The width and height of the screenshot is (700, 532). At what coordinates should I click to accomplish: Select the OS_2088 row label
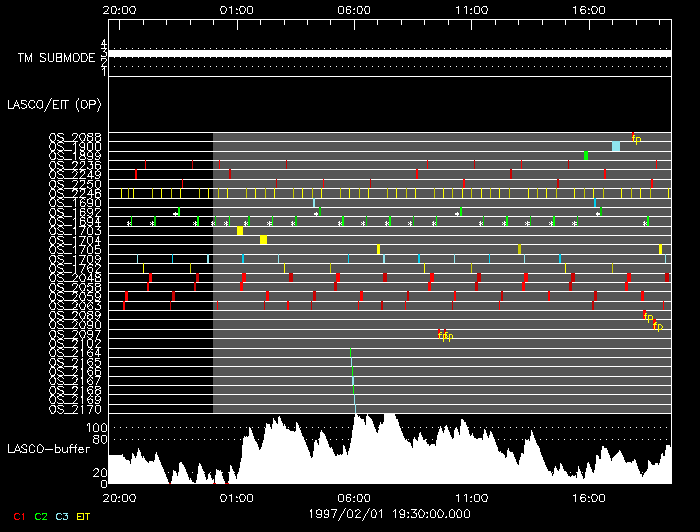tap(74, 137)
